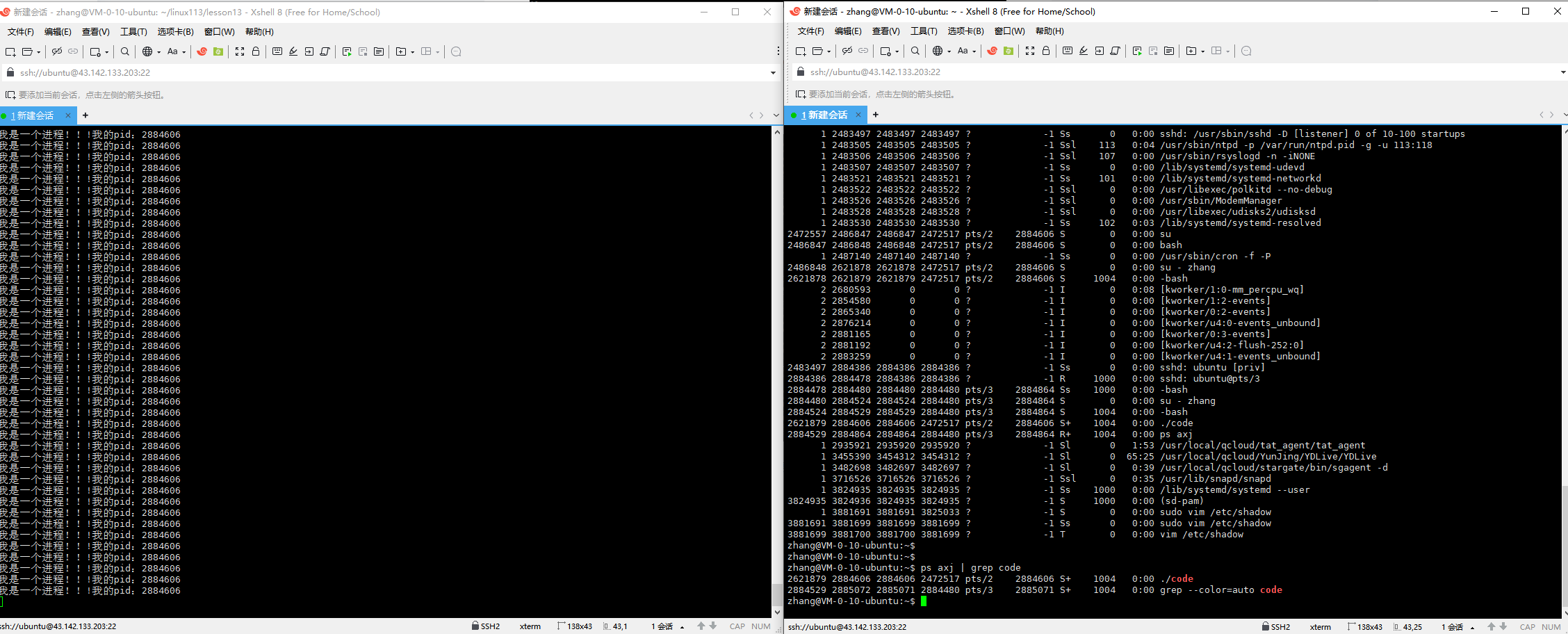Click chat bubble help icon in right toolbar
Image resolution: width=1568 pixels, height=634 pixels.
pyautogui.click(x=1246, y=51)
